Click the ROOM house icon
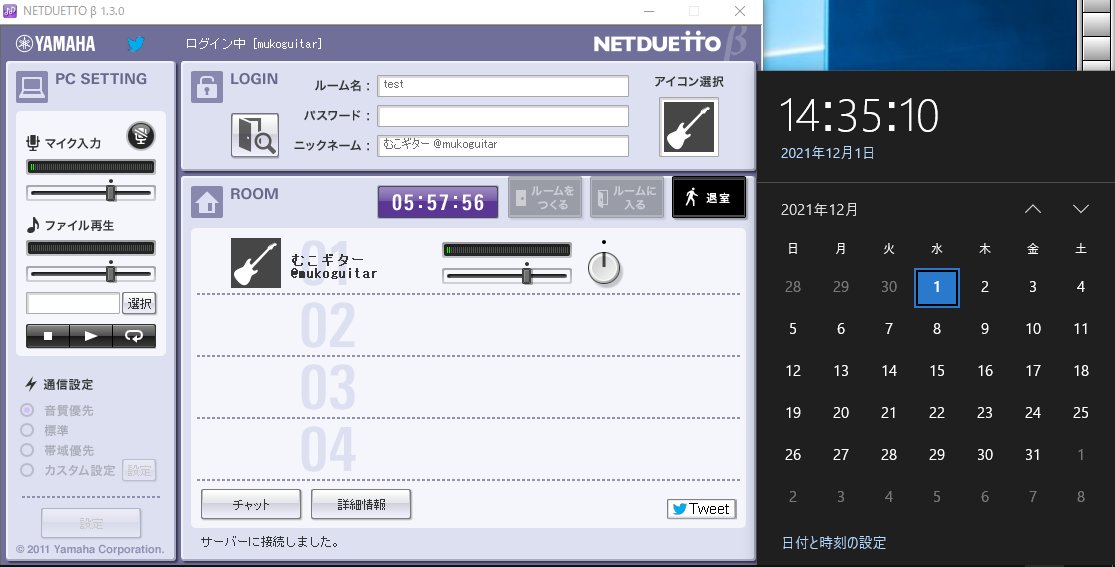The width and height of the screenshot is (1115, 567). [206, 203]
